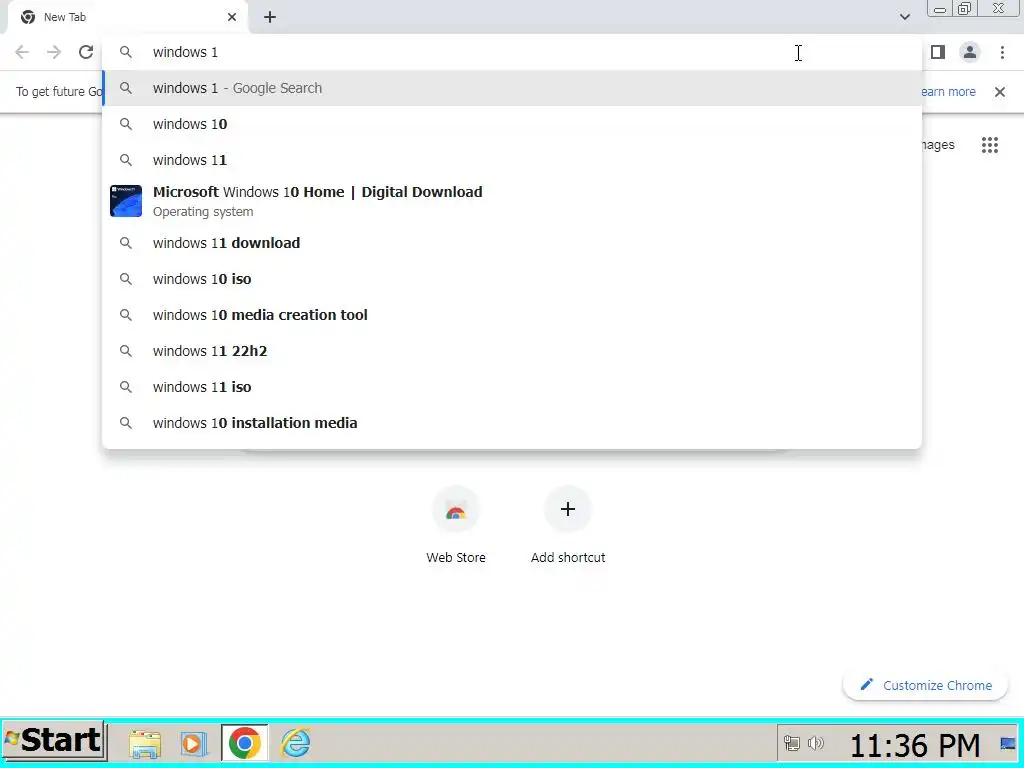Choose 'windows 10 media creation tool' suggestion
This screenshot has height=768, width=1024.
[512, 315]
